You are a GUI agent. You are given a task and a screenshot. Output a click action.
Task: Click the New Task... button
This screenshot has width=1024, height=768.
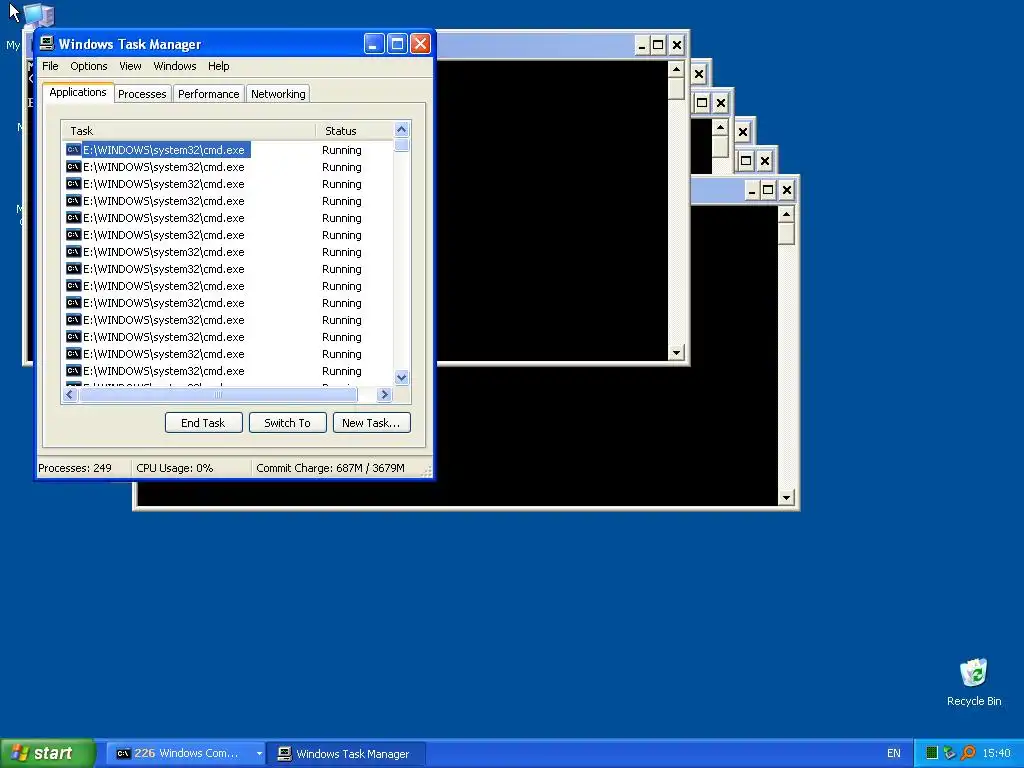pyautogui.click(x=371, y=423)
